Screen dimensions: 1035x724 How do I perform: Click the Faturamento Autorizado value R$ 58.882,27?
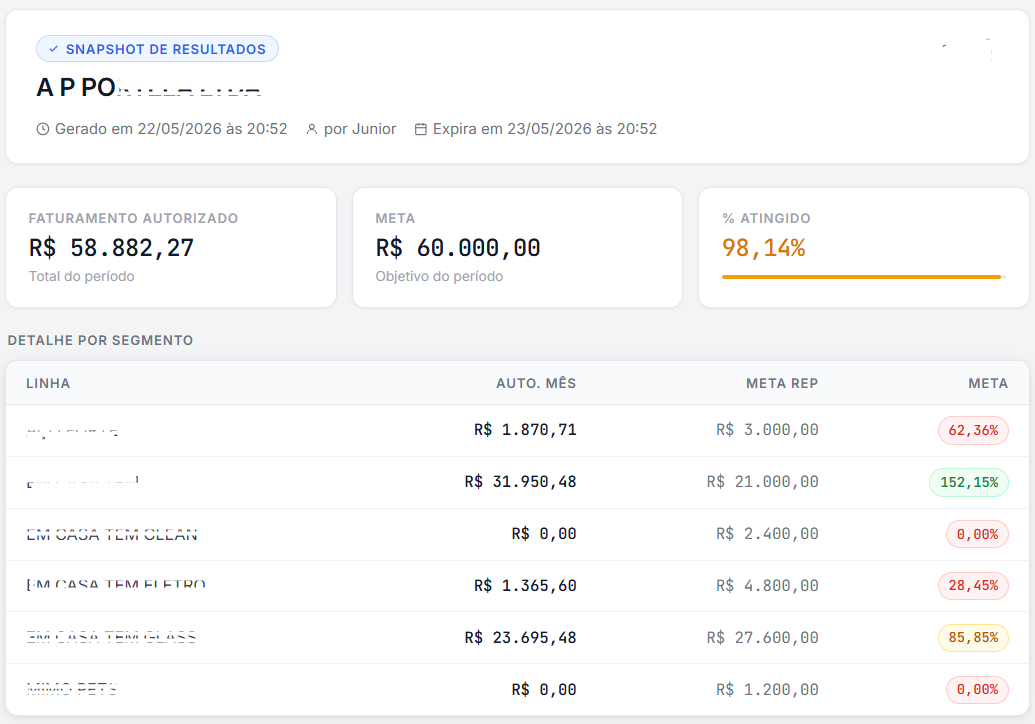tap(112, 248)
